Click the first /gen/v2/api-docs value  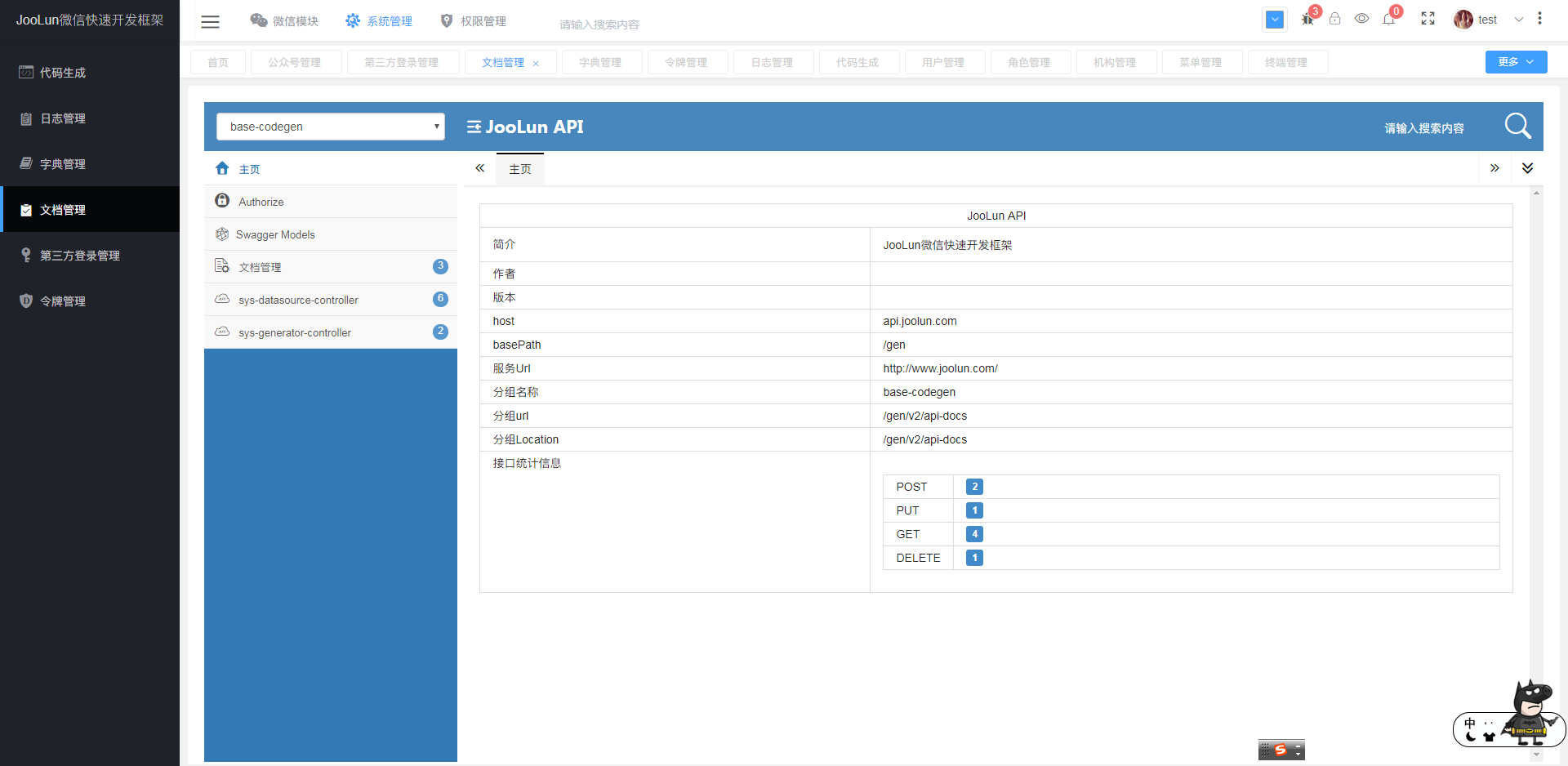click(x=924, y=416)
